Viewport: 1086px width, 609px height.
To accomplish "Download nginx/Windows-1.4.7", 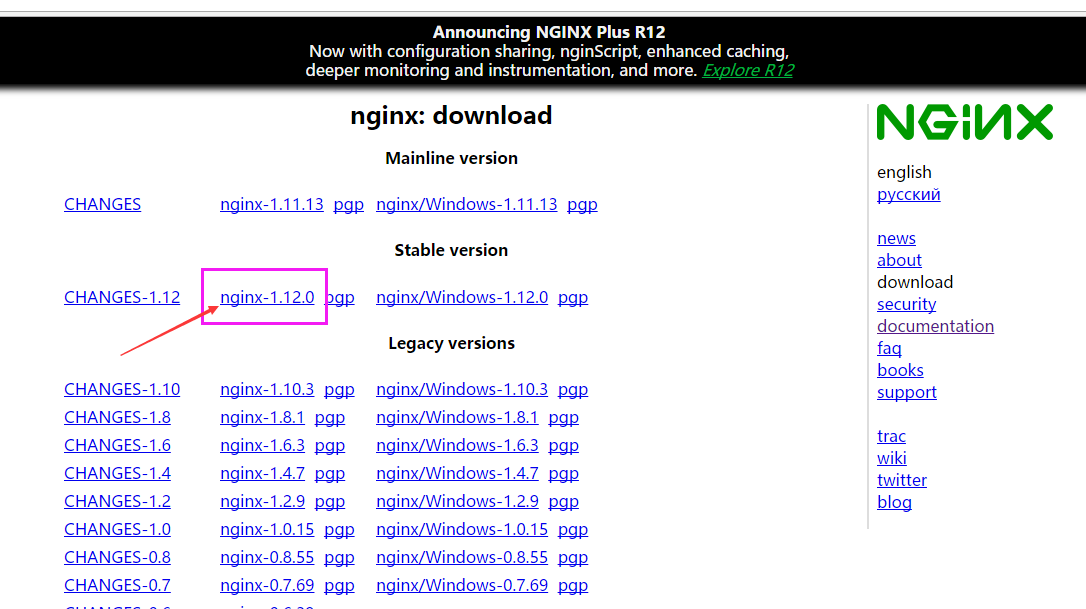I will pos(457,473).
